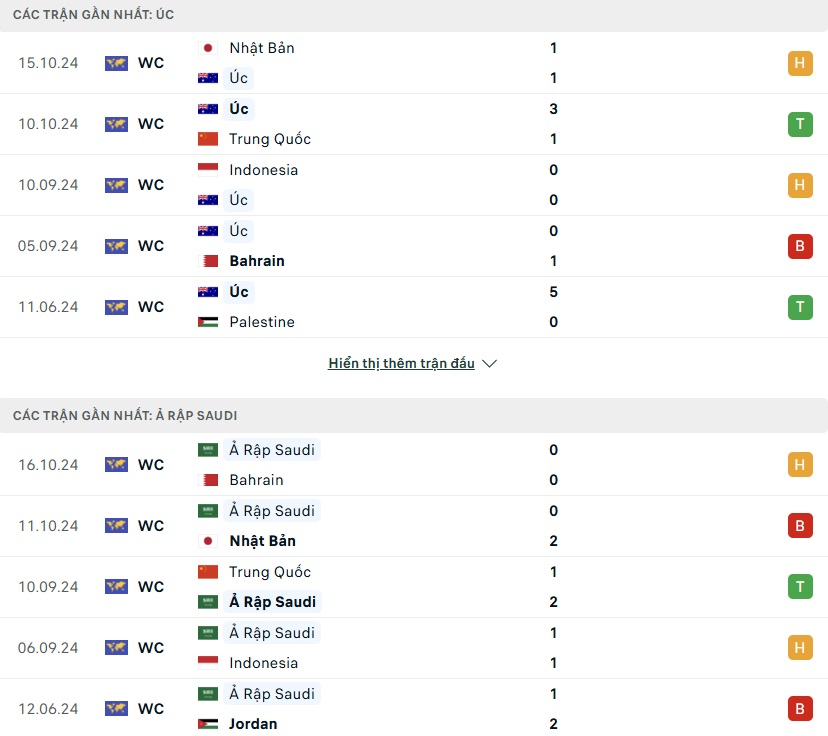Click the Jordan flag icon
828x736 pixels.
[208, 724]
